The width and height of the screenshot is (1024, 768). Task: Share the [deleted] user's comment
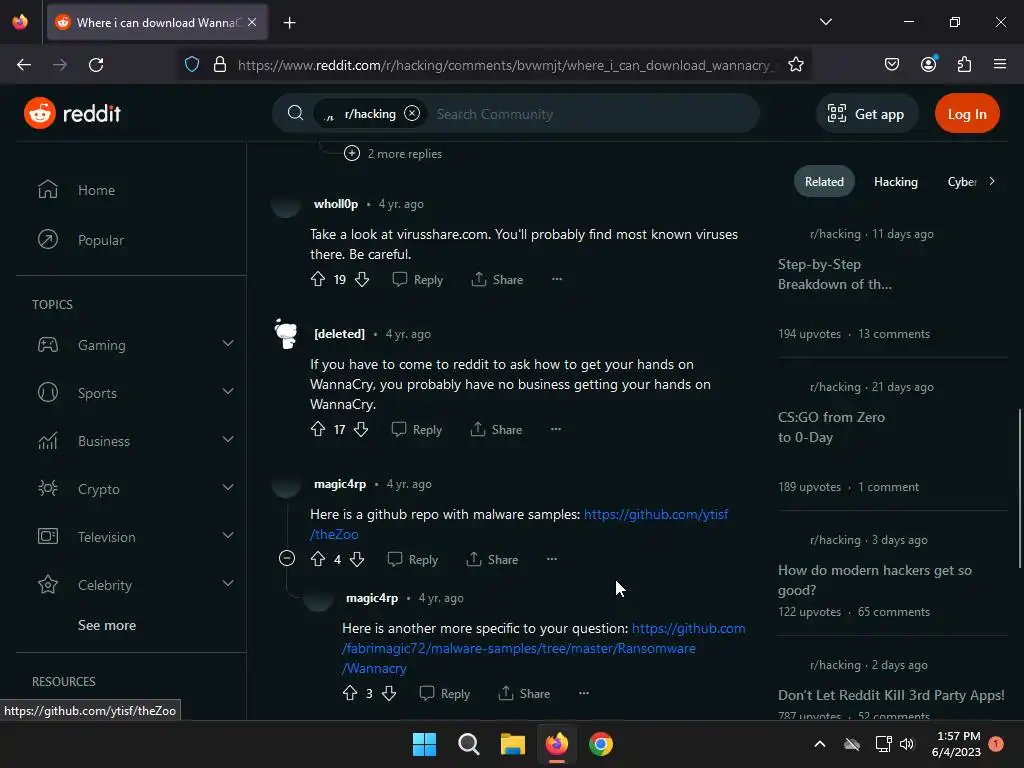click(496, 429)
